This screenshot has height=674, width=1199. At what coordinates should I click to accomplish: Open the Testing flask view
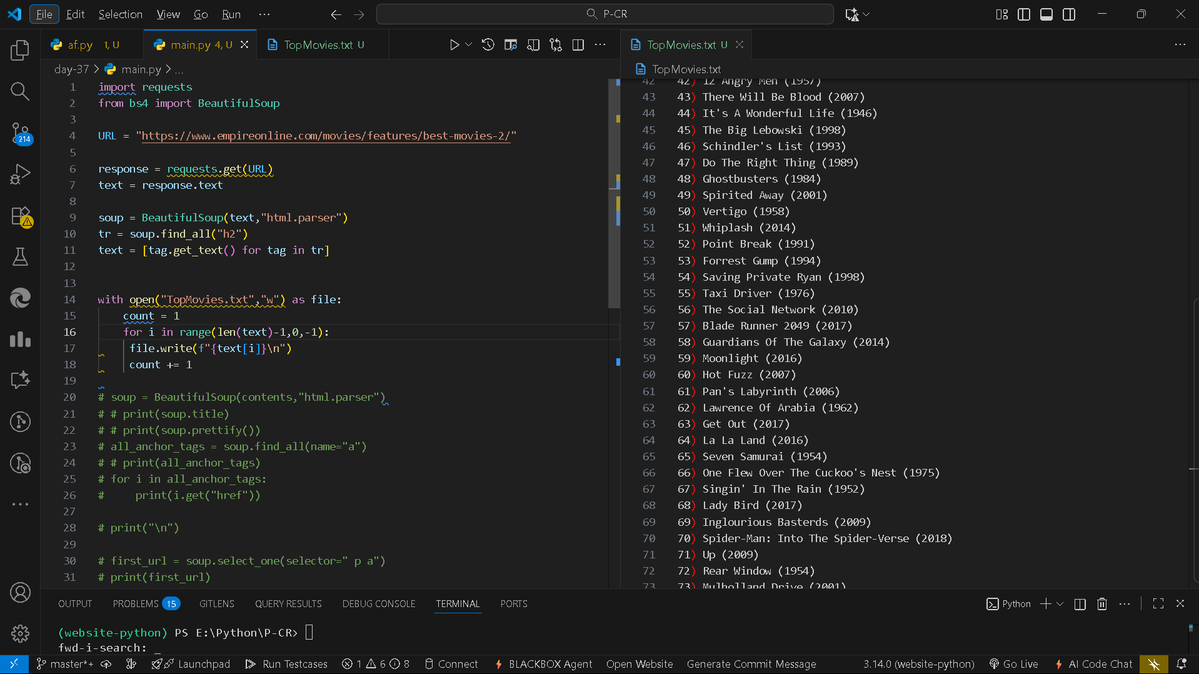point(20,257)
